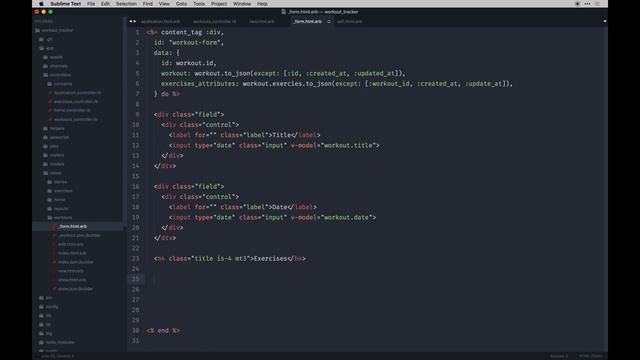Open the tab list dropdown arrow
640x360 pixels.
[x=604, y=21]
